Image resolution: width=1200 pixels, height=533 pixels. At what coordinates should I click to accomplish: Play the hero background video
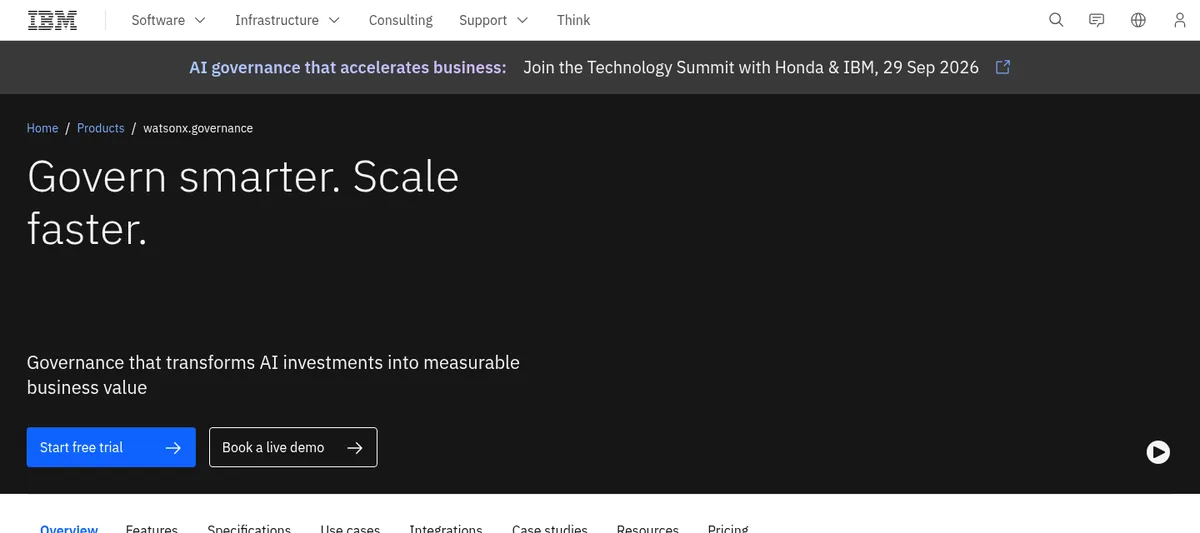tap(1158, 452)
